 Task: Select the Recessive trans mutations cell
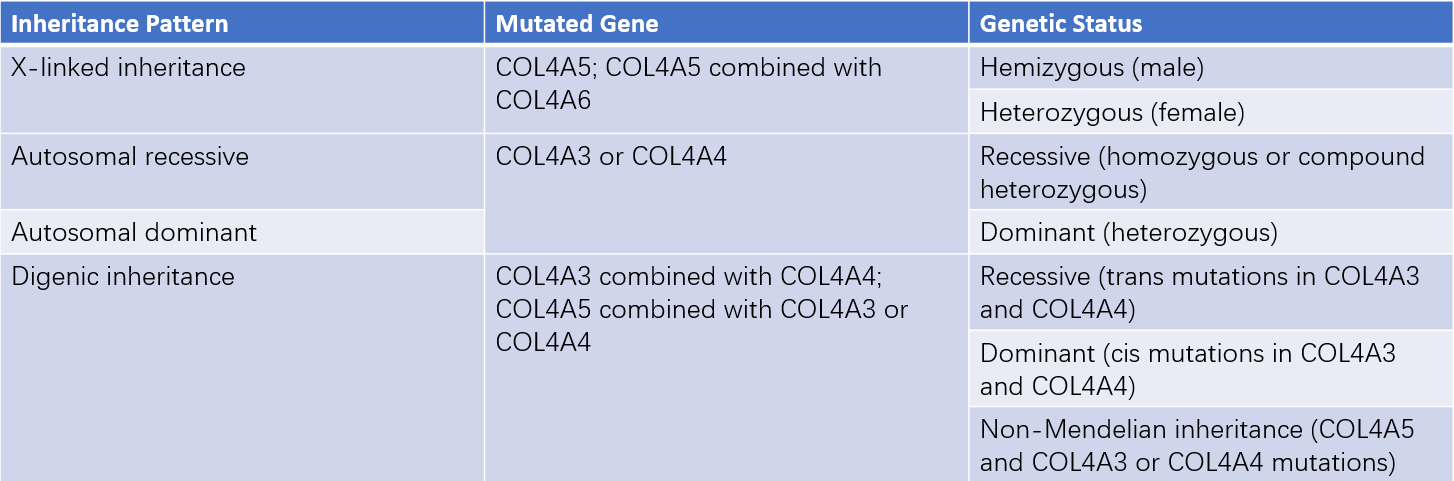pos(1211,292)
